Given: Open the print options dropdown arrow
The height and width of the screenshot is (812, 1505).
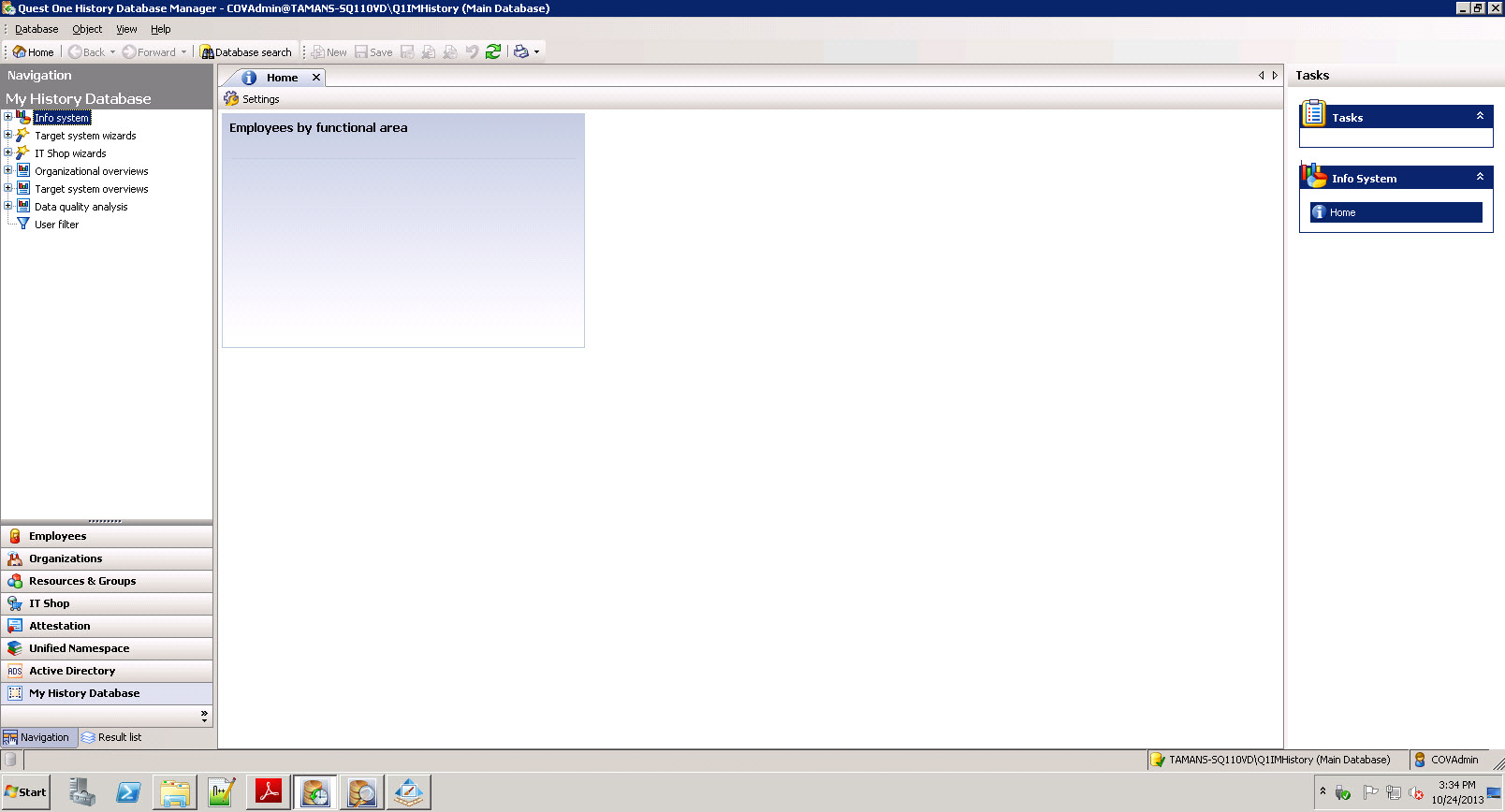Looking at the screenshot, I should pos(537,52).
